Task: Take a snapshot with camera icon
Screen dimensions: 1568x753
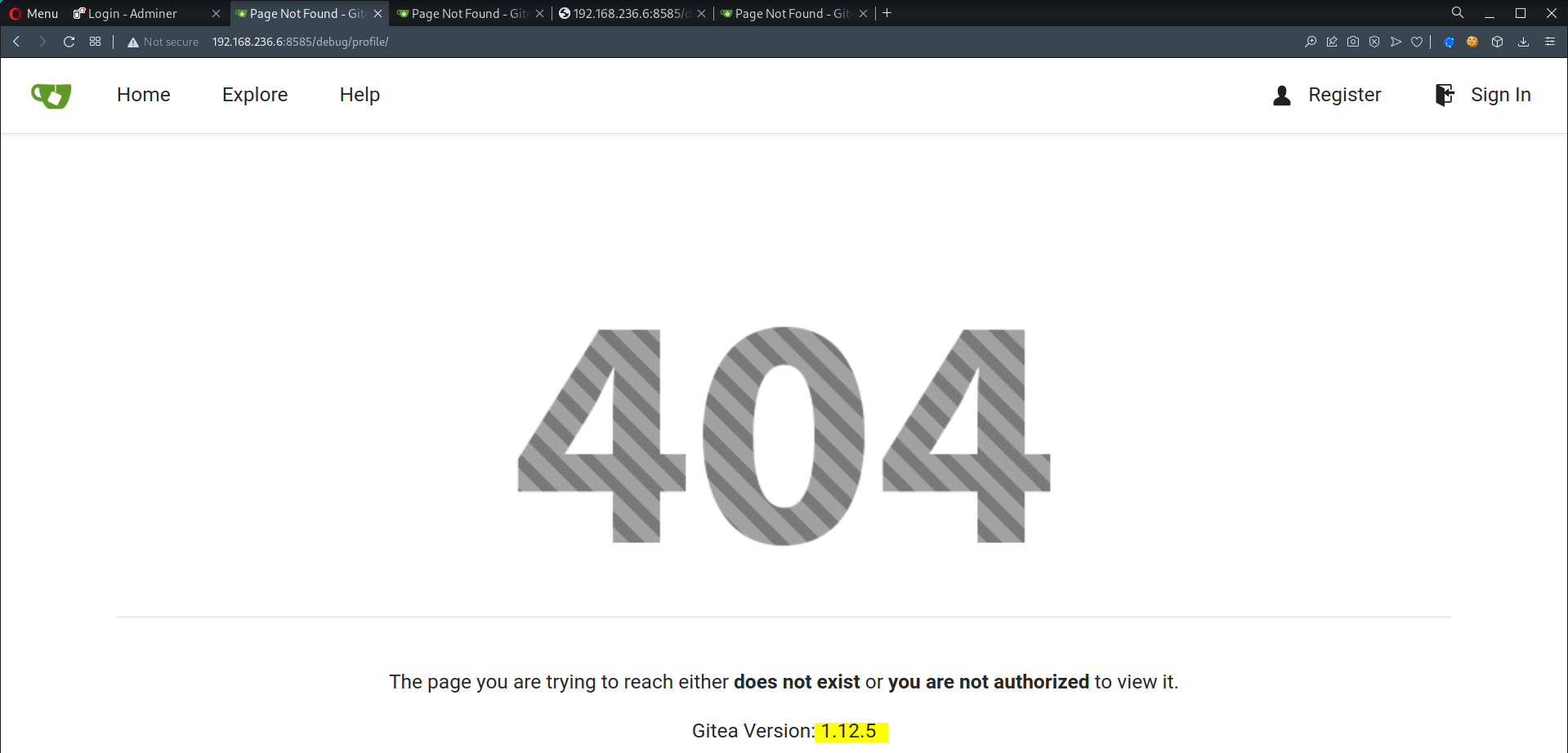Action: coord(1353,42)
